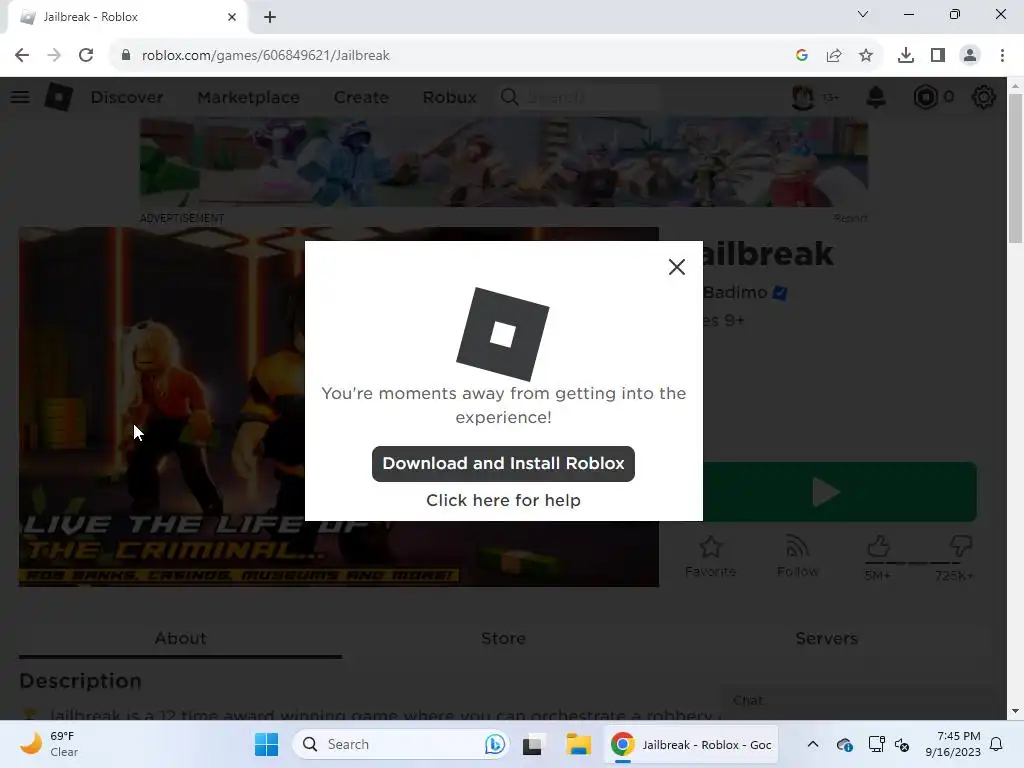Open the Create page

click(361, 97)
